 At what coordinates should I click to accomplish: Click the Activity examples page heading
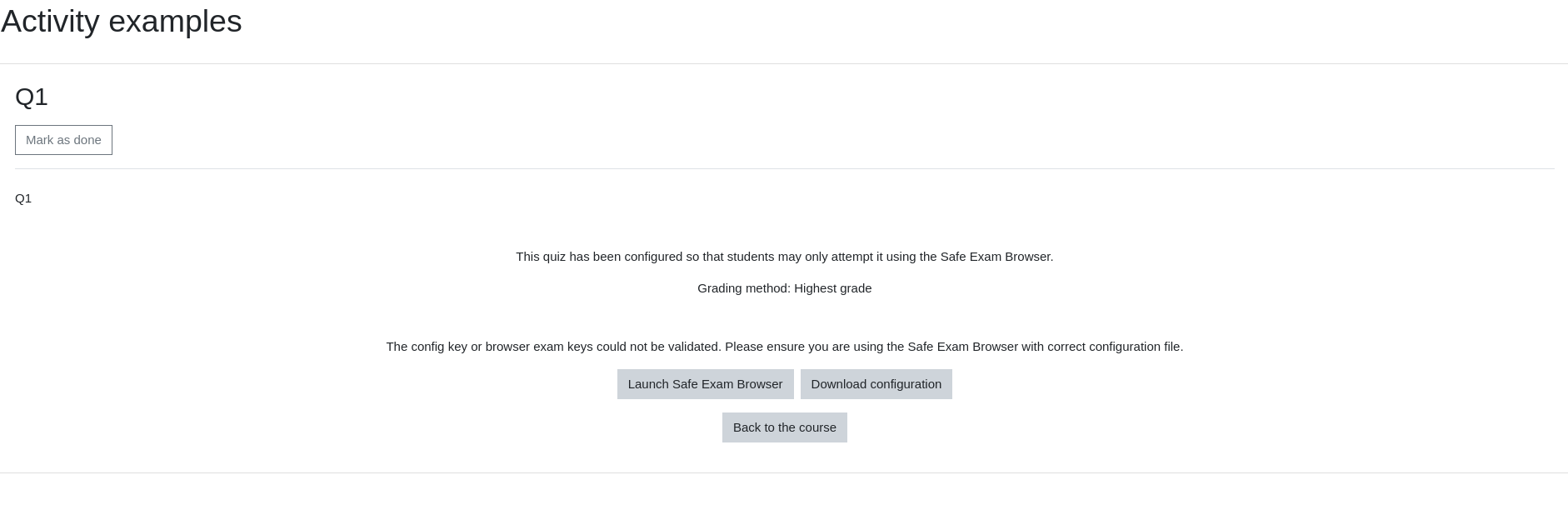coord(122,21)
